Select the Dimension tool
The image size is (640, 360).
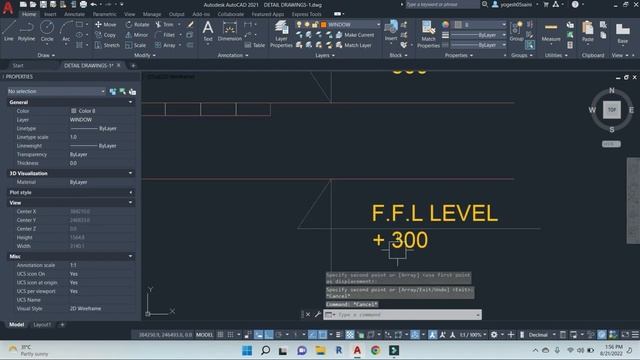pyautogui.click(x=229, y=31)
